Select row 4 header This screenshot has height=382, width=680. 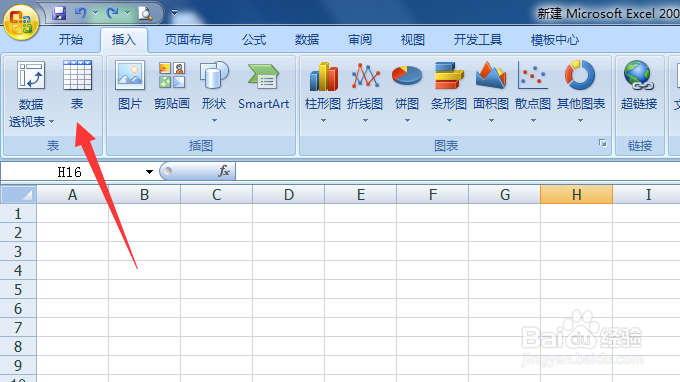tap(18, 271)
